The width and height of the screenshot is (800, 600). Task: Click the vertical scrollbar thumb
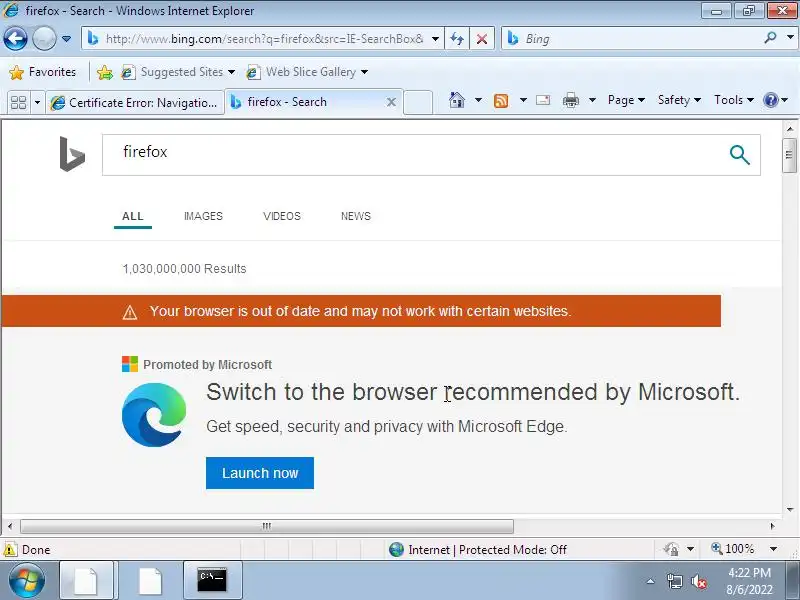pyautogui.click(x=789, y=155)
